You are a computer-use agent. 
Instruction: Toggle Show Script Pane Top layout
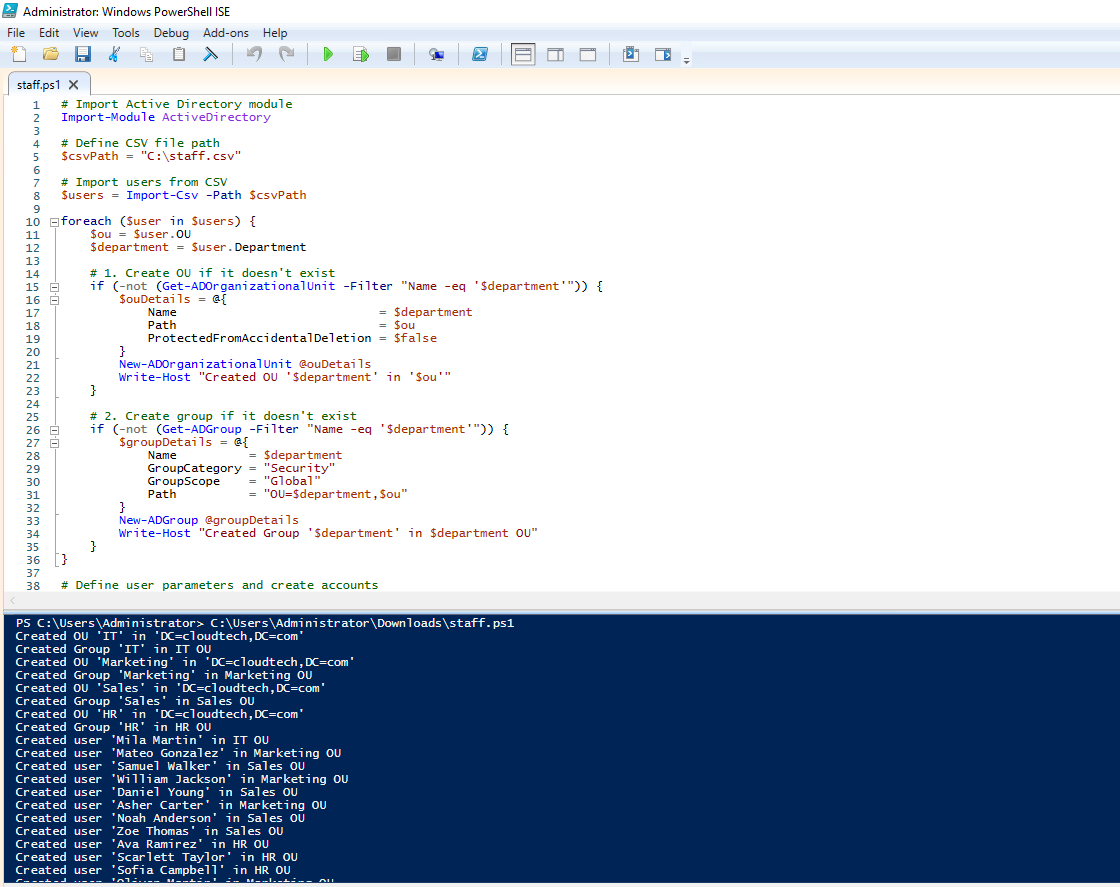(x=523, y=54)
